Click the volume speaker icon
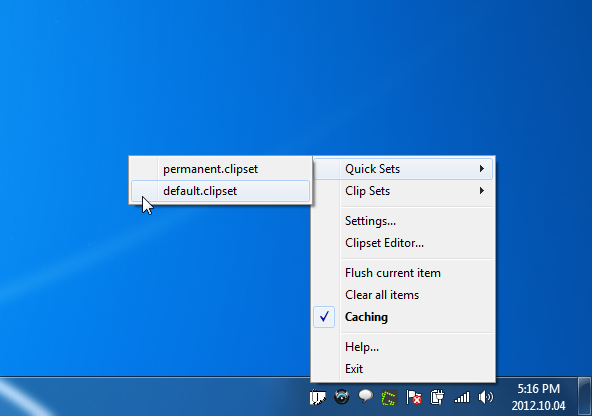 click(x=486, y=398)
